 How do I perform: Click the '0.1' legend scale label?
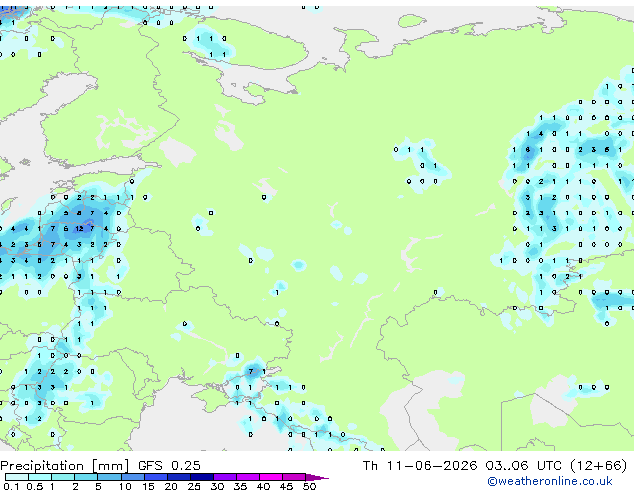click(11, 486)
